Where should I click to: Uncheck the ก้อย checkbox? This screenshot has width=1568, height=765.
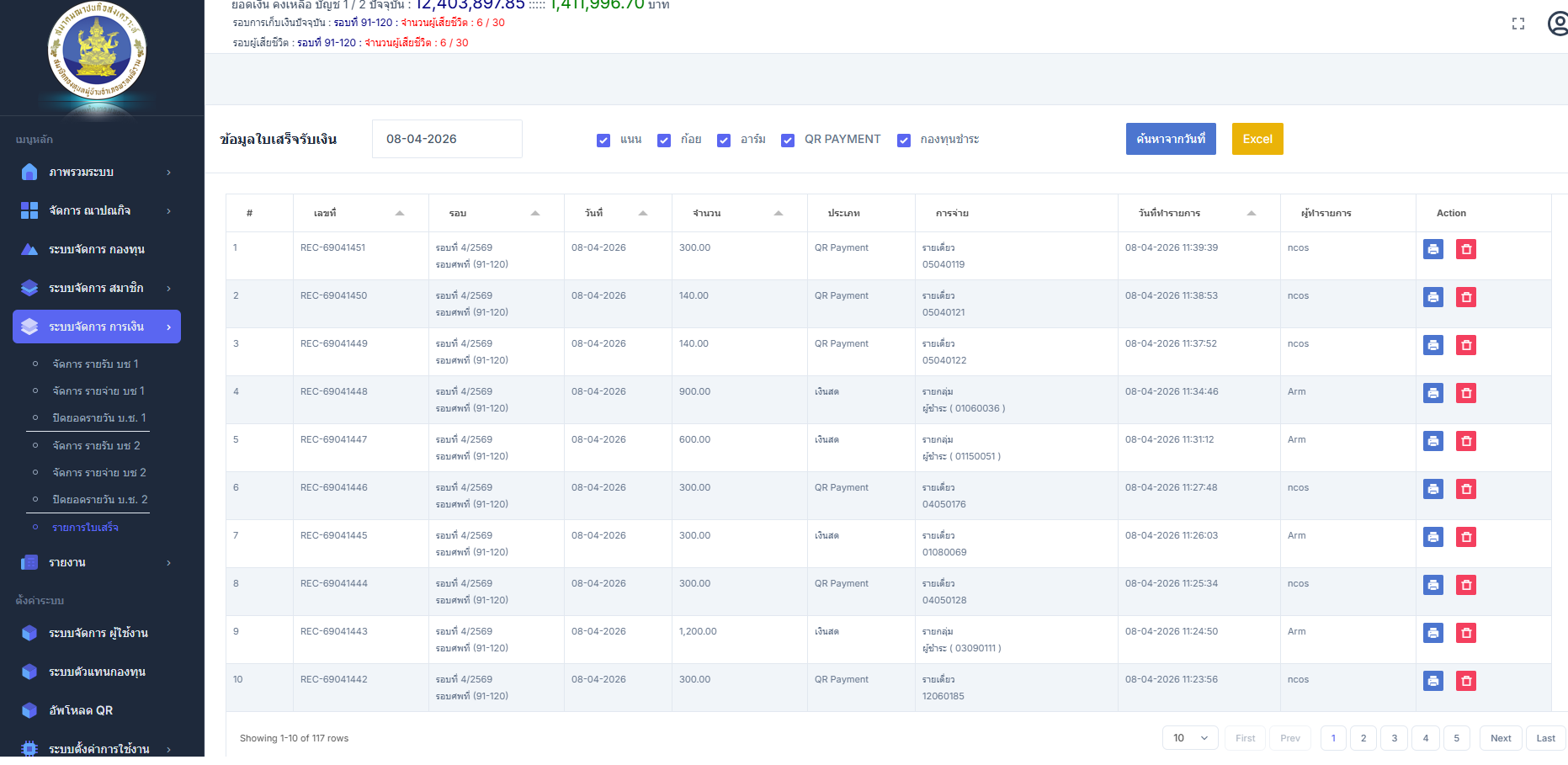(x=664, y=141)
